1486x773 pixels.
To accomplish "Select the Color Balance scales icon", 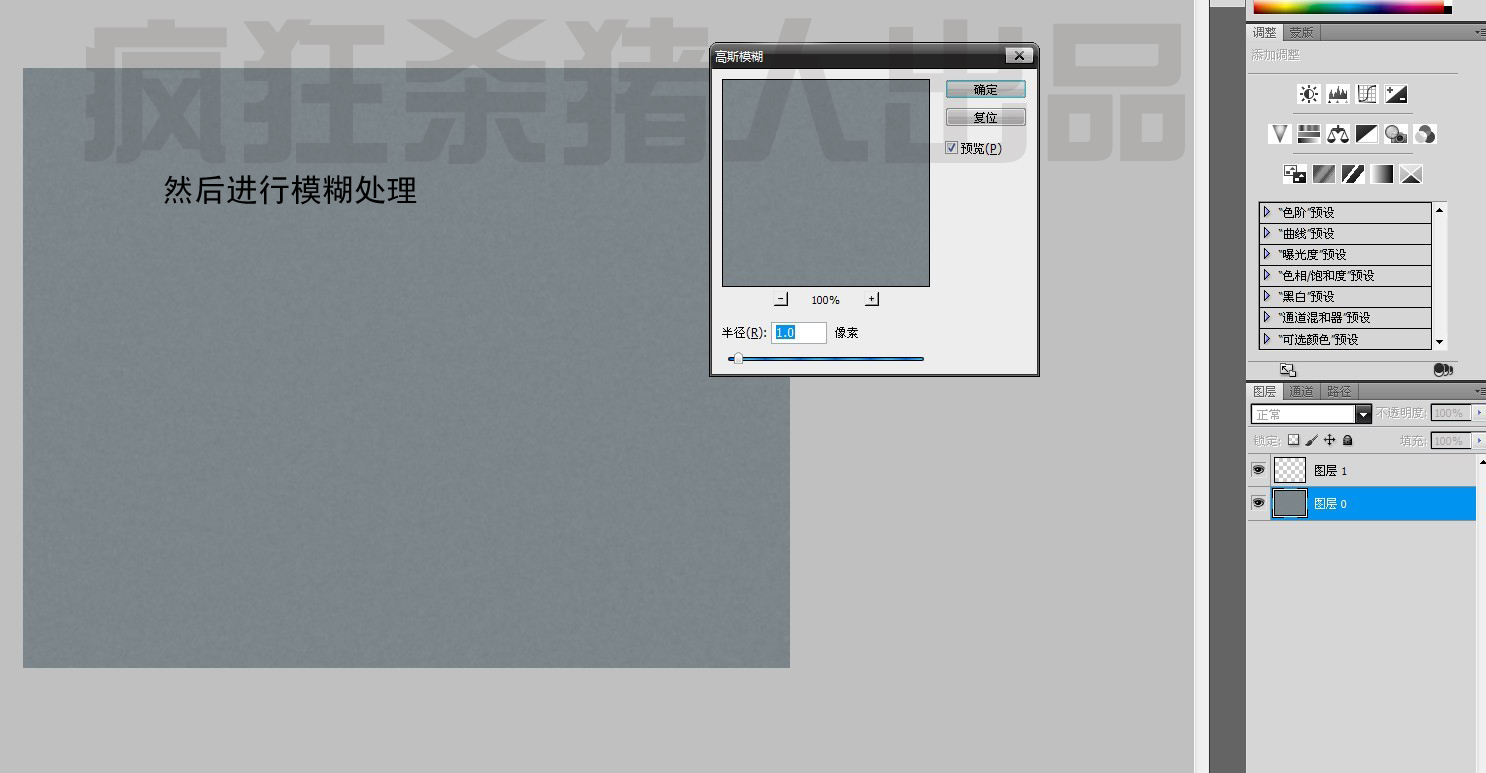I will [1338, 134].
